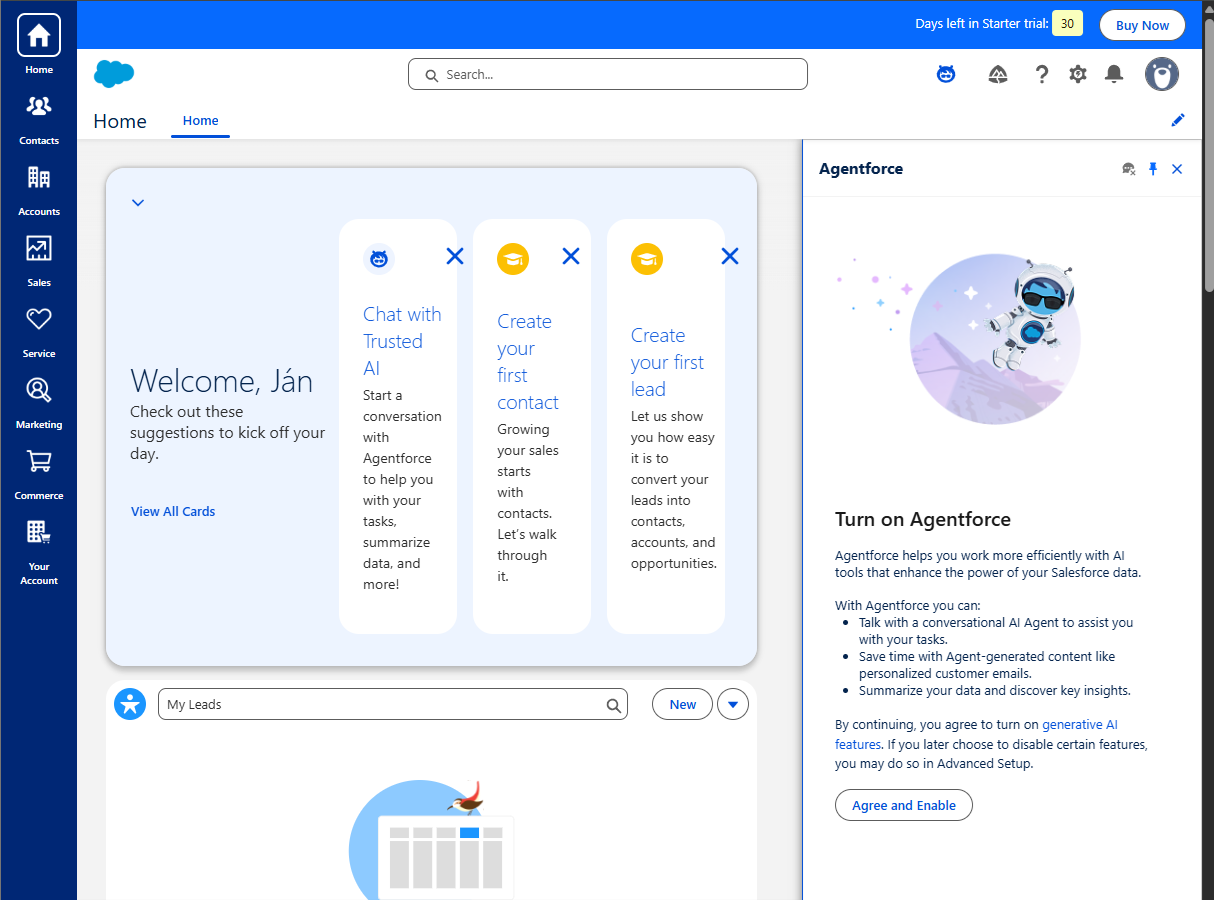Image resolution: width=1214 pixels, height=900 pixels.
Task: Open the generative AI features link
Action: 976,734
